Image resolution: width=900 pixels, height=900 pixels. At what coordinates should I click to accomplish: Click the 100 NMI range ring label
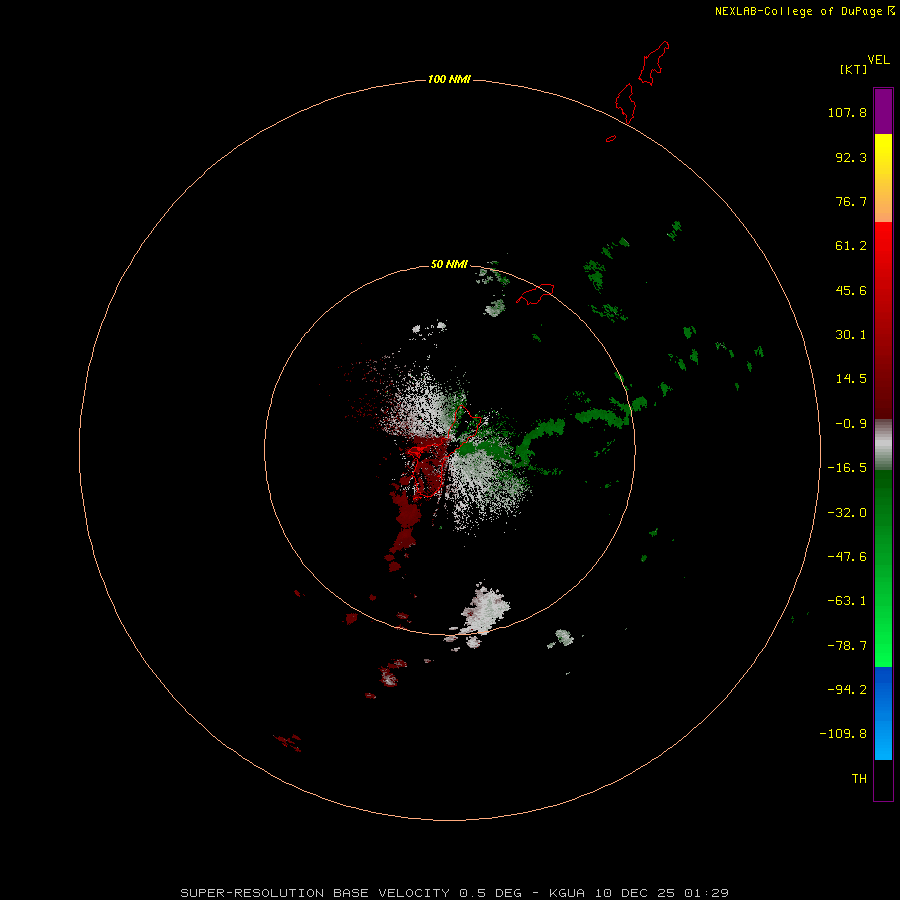point(449,79)
